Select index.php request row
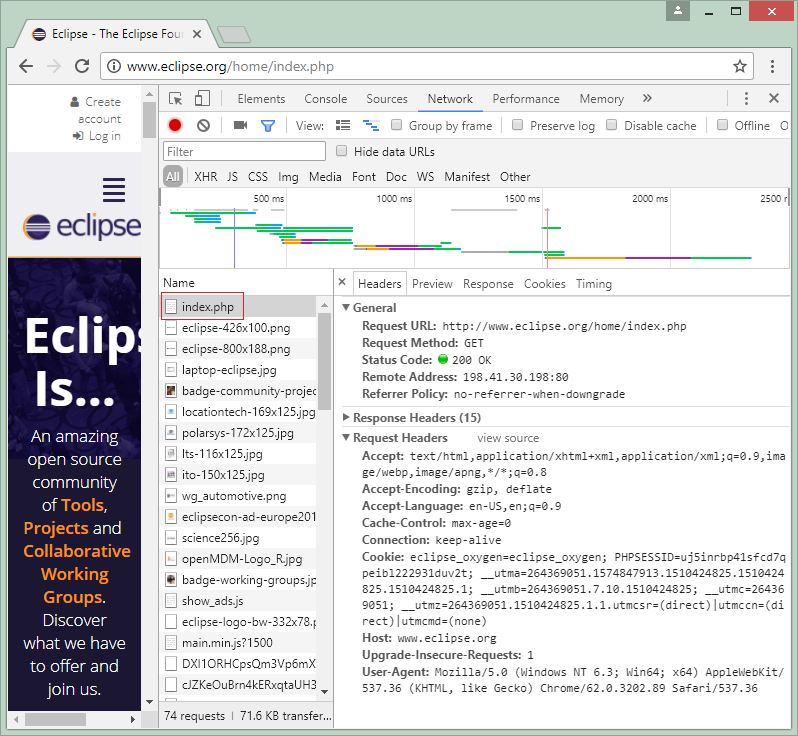798x736 pixels. coord(238,306)
